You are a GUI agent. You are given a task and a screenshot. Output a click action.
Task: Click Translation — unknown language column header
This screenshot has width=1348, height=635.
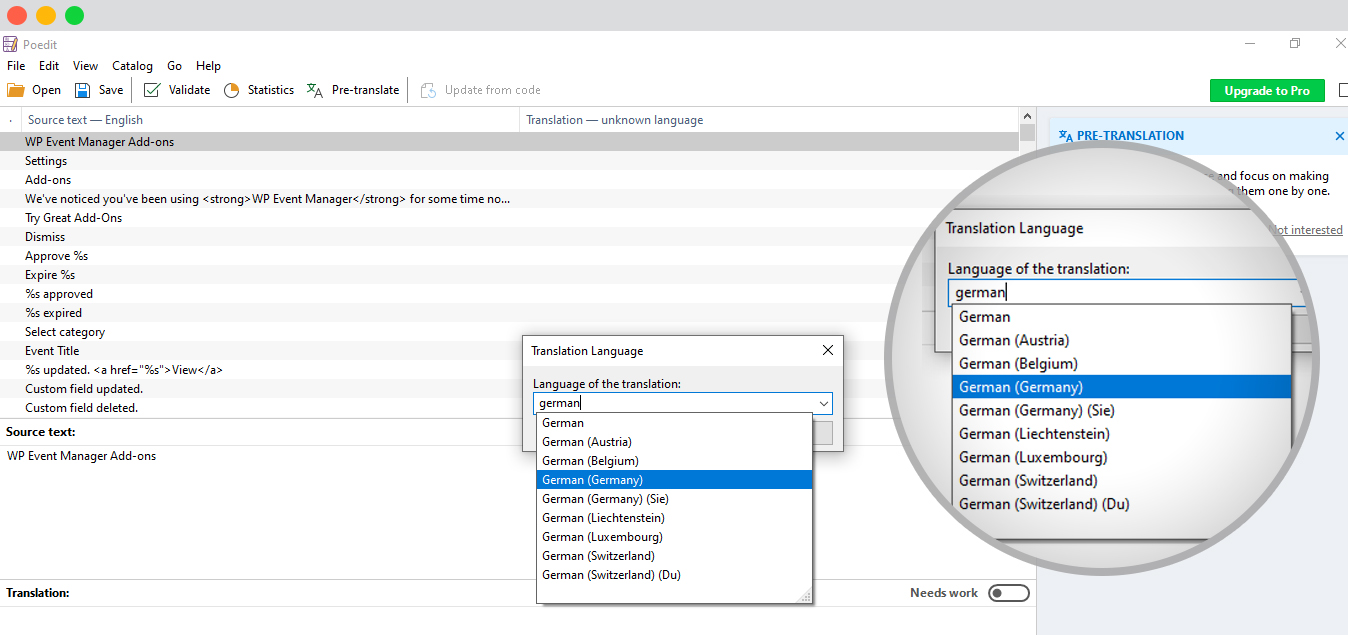(x=770, y=120)
